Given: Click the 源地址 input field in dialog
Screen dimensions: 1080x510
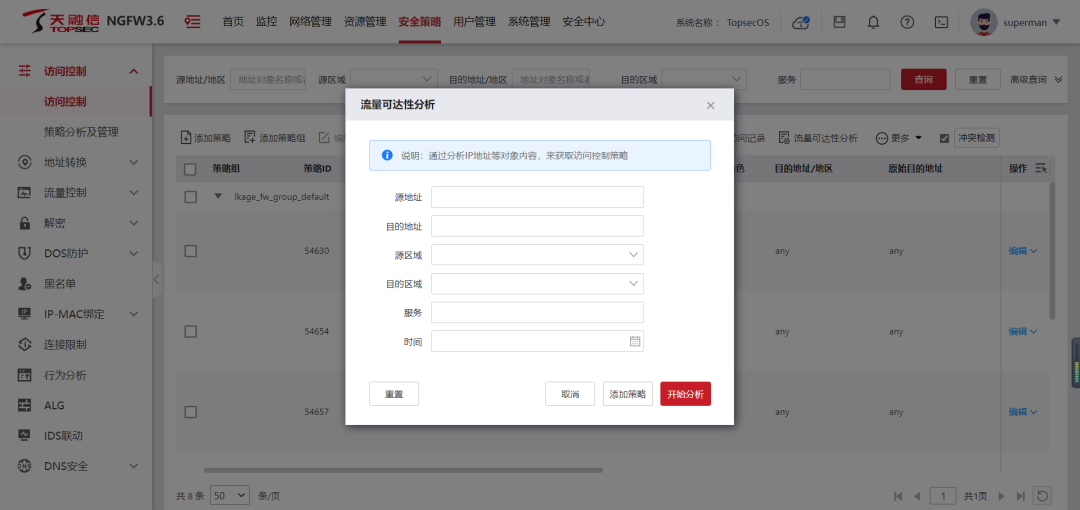Looking at the screenshot, I should click(537, 197).
